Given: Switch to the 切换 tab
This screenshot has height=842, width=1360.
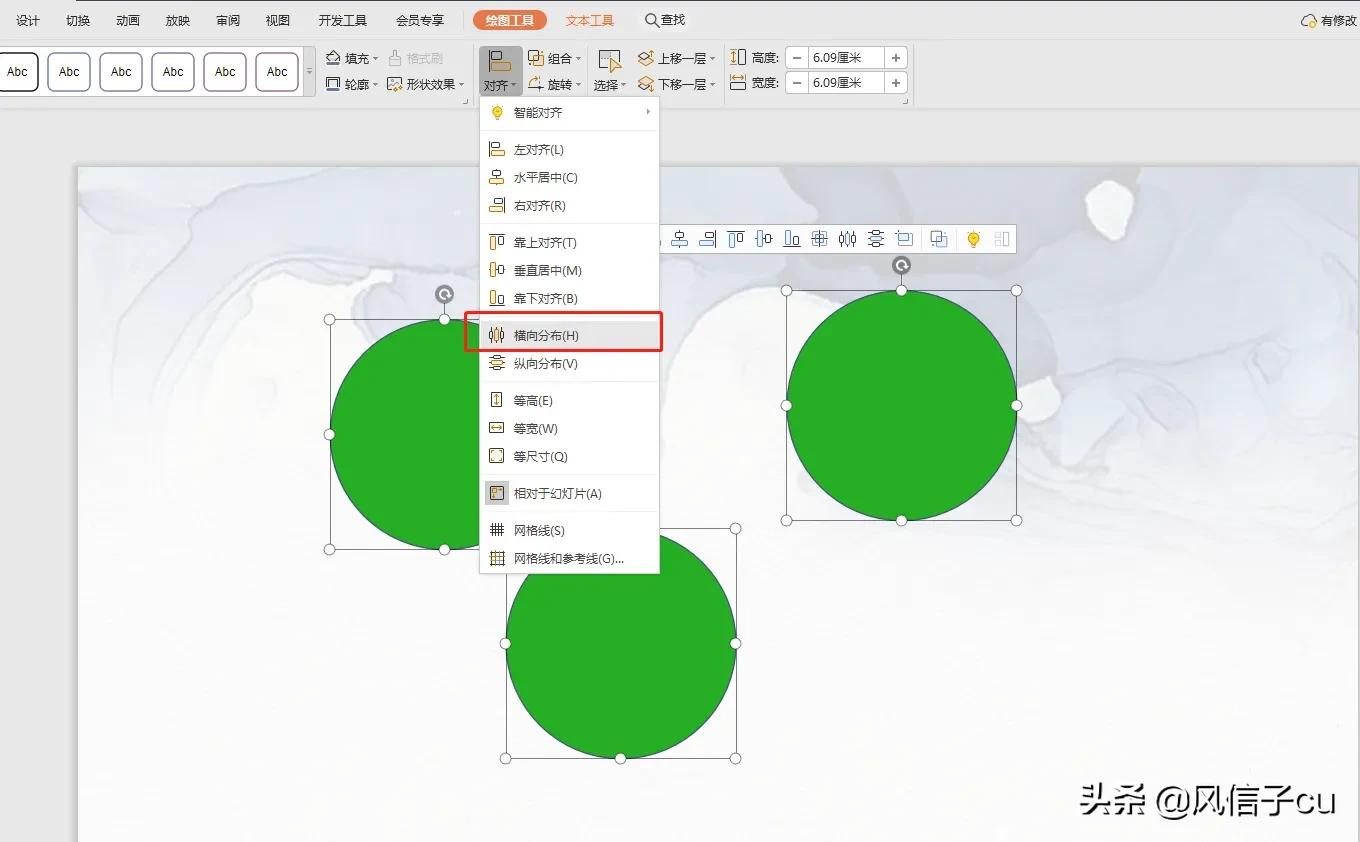Looking at the screenshot, I should [x=78, y=20].
